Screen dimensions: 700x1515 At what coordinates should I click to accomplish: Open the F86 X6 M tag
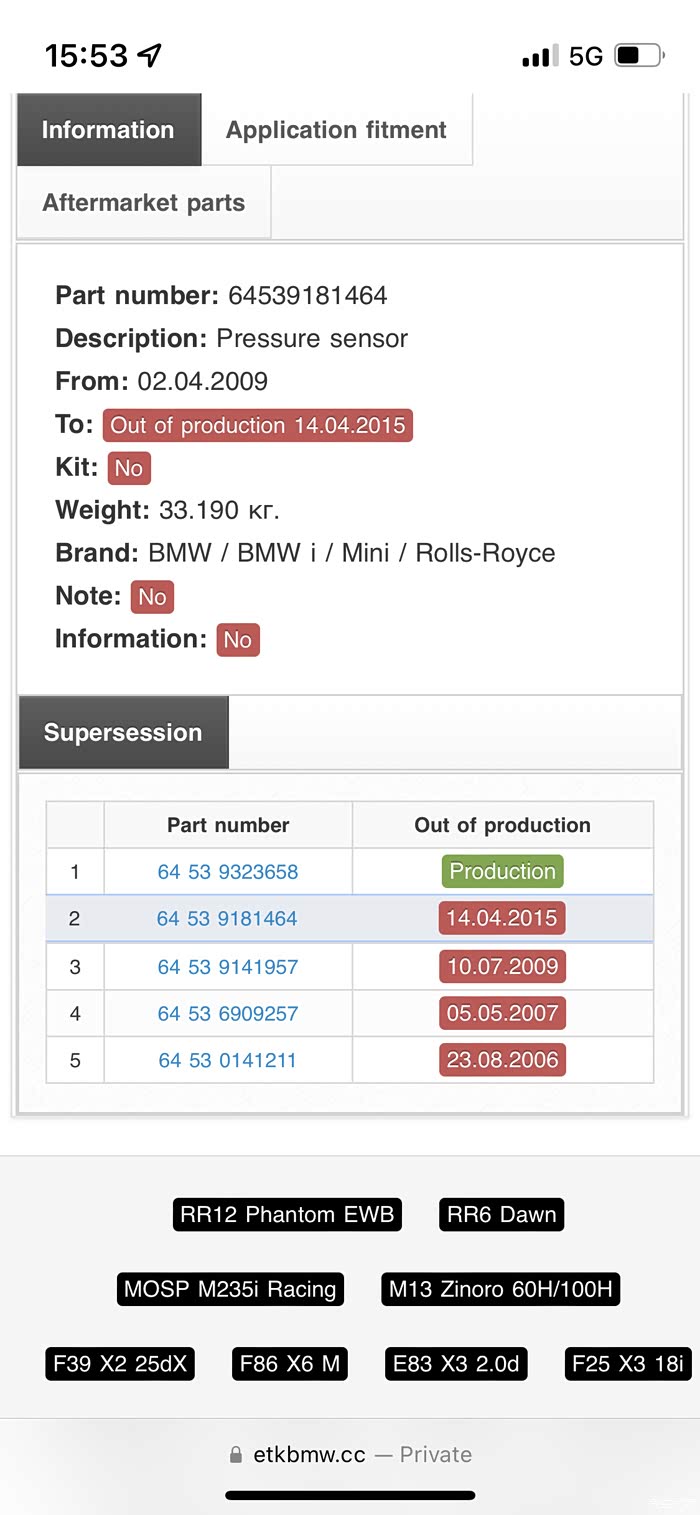[290, 1364]
